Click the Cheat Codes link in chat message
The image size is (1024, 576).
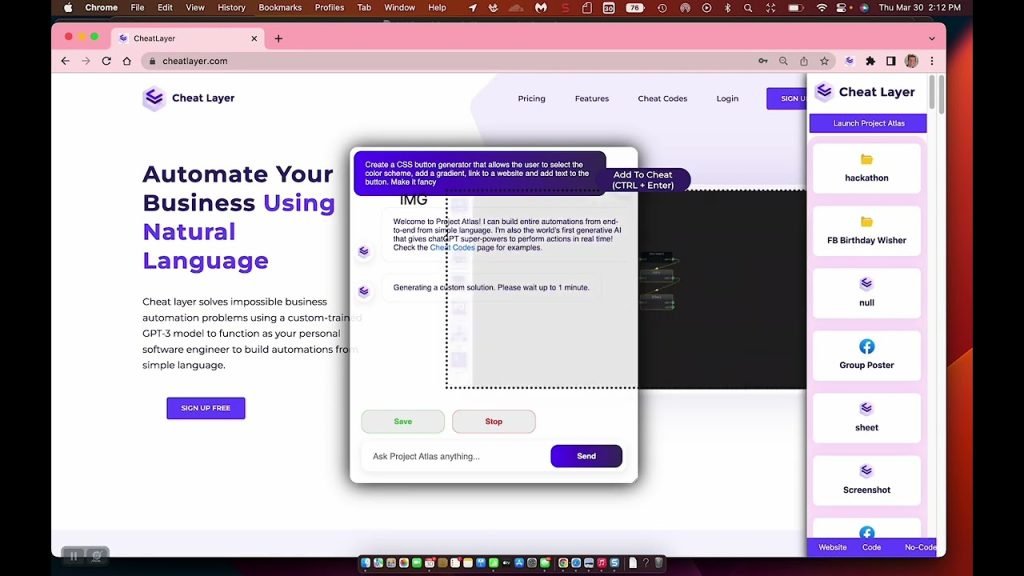click(x=452, y=248)
